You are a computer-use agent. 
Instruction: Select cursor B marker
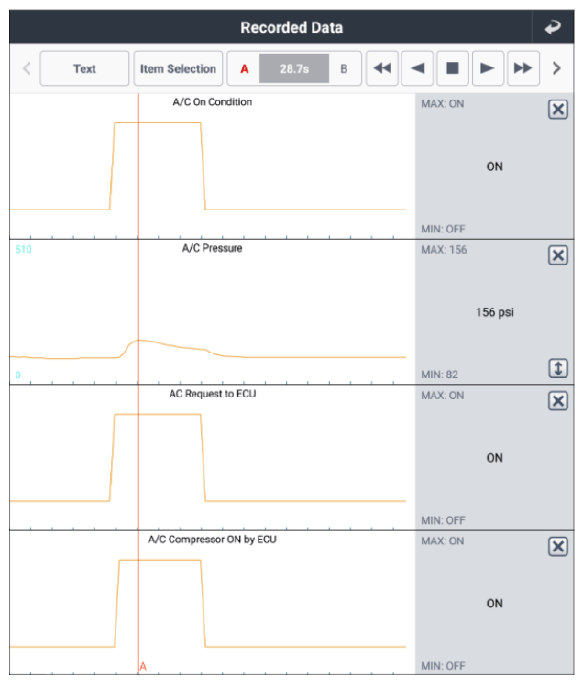point(344,69)
